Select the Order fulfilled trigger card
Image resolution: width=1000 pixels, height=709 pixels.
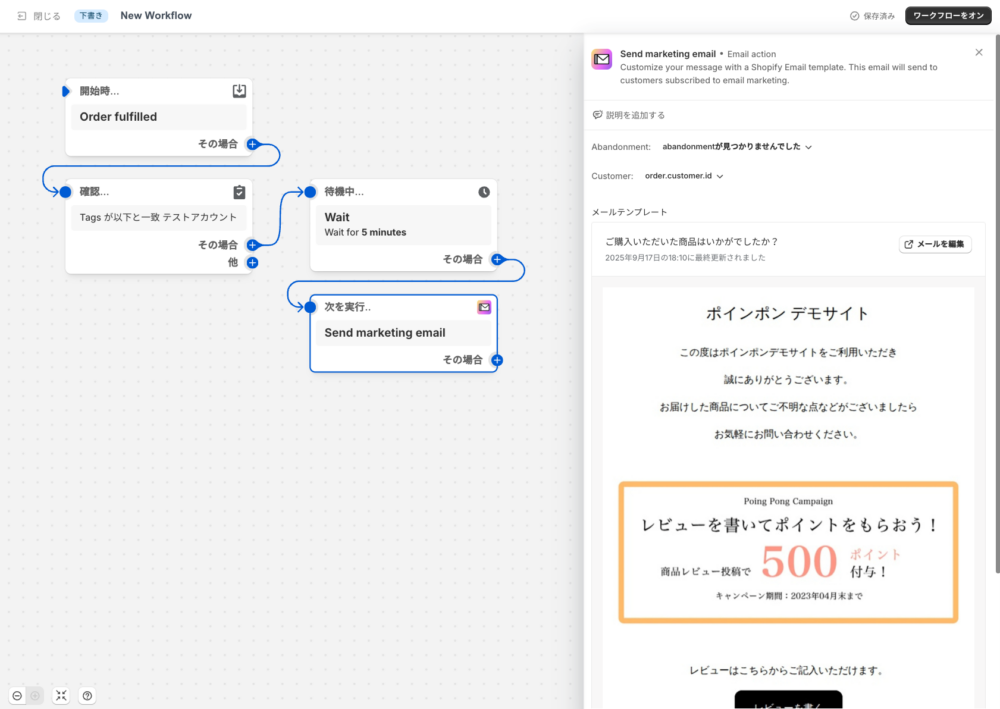pyautogui.click(x=158, y=117)
